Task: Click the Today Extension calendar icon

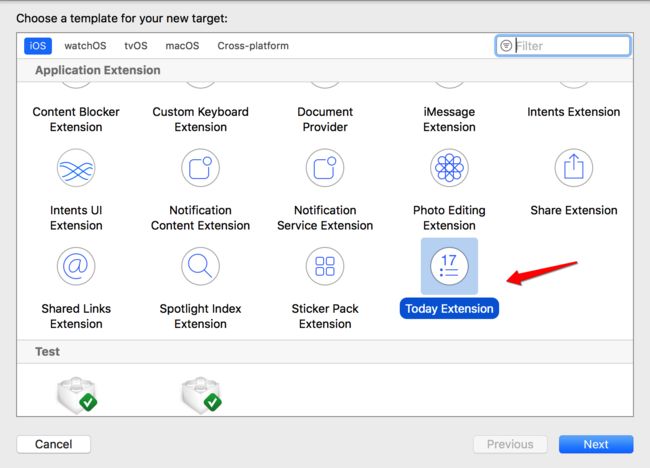Action: (x=449, y=266)
